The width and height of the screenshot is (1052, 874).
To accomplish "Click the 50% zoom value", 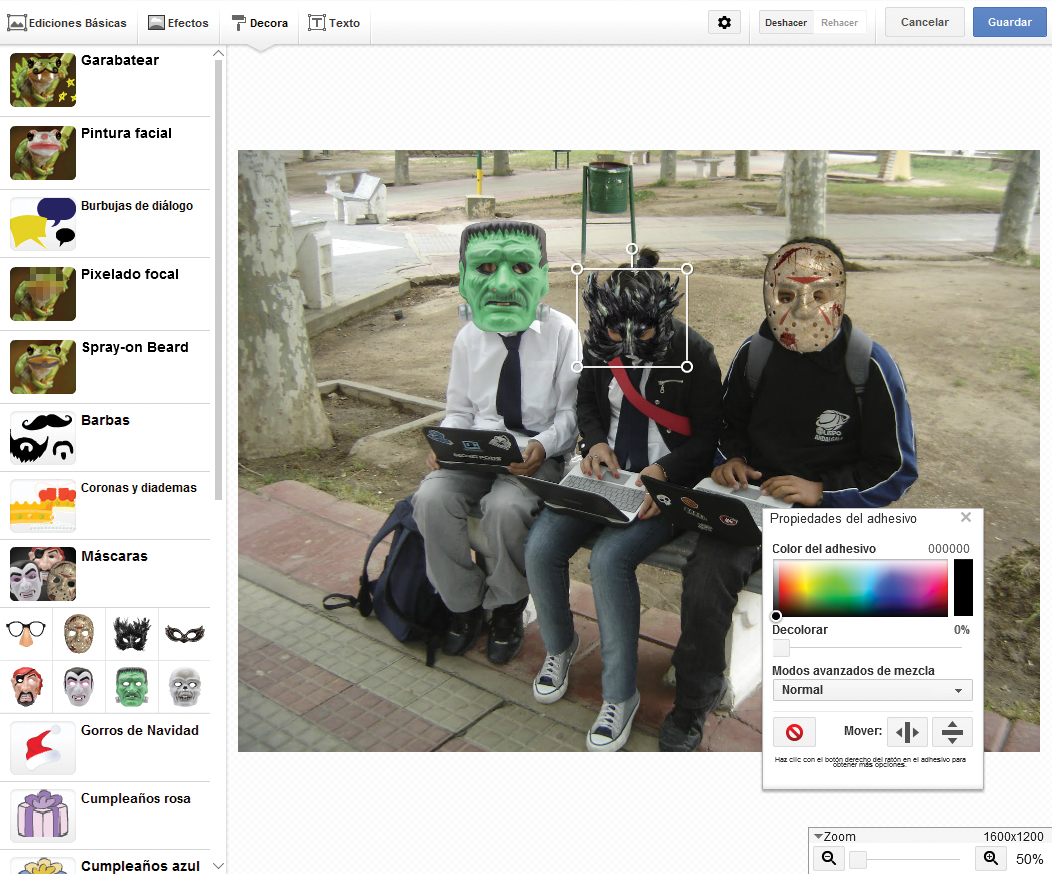I will (1029, 859).
